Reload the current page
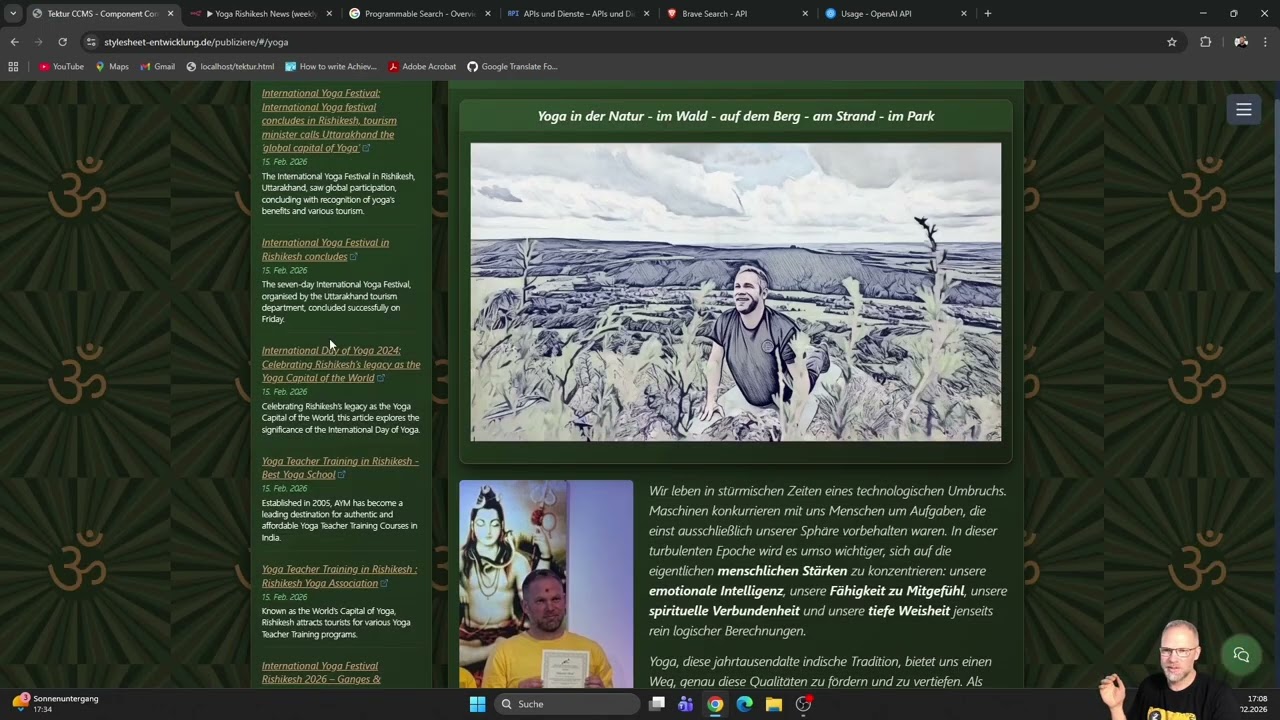 coord(62,42)
